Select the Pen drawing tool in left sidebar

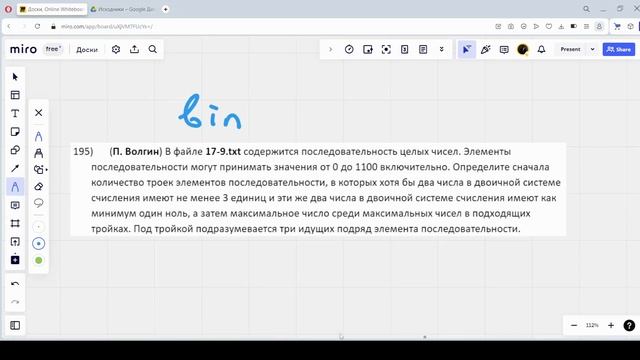[x=15, y=187]
